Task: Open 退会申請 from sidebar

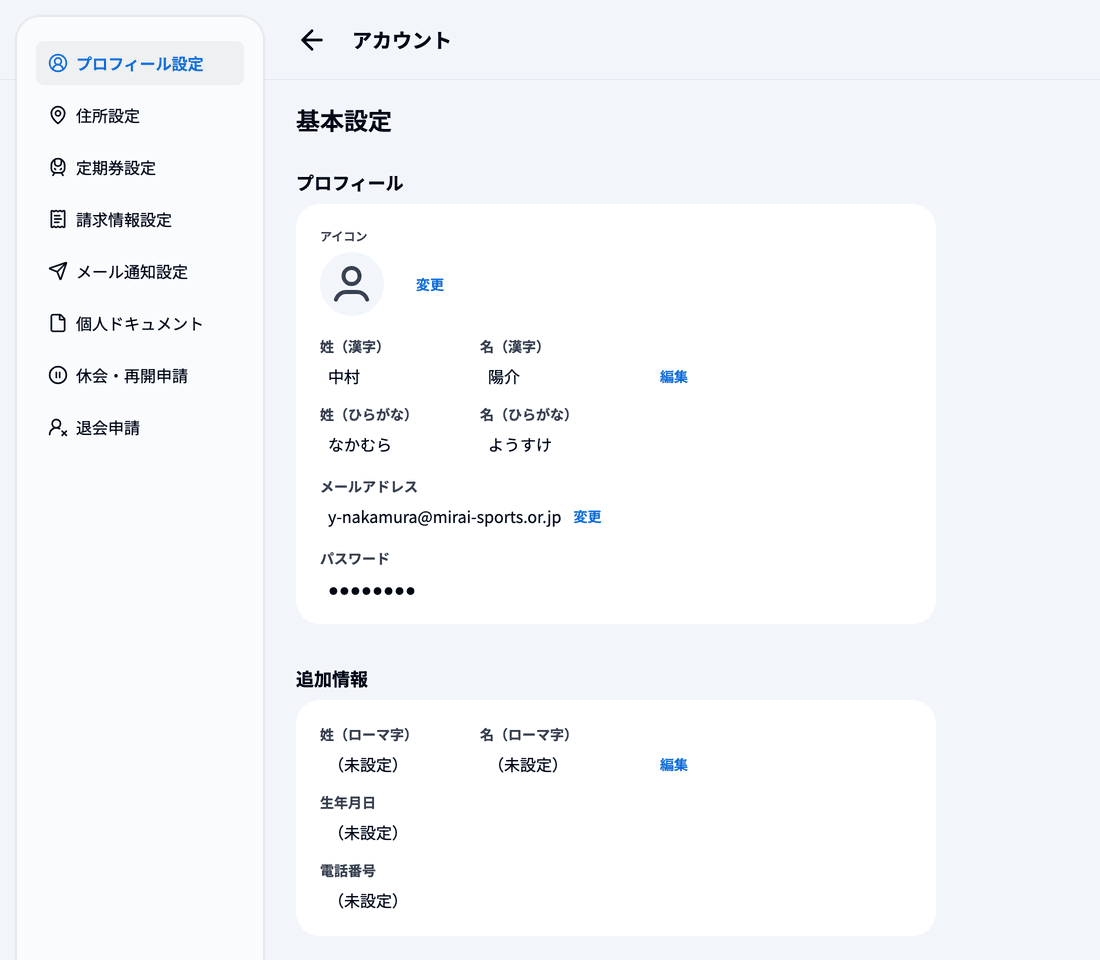Action: pyautogui.click(x=140, y=427)
